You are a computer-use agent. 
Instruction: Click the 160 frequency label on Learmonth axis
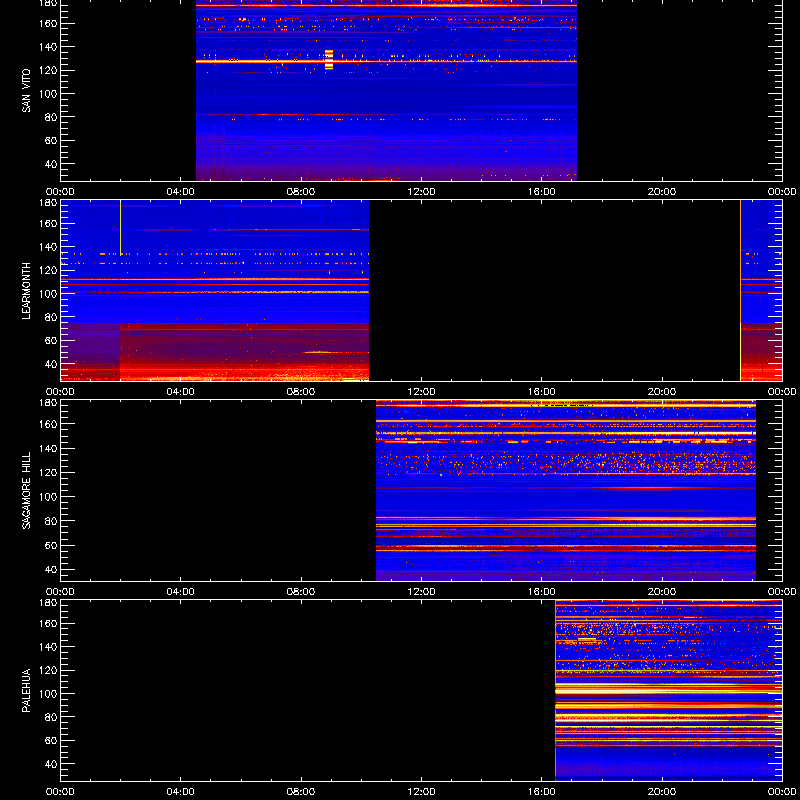point(48,223)
